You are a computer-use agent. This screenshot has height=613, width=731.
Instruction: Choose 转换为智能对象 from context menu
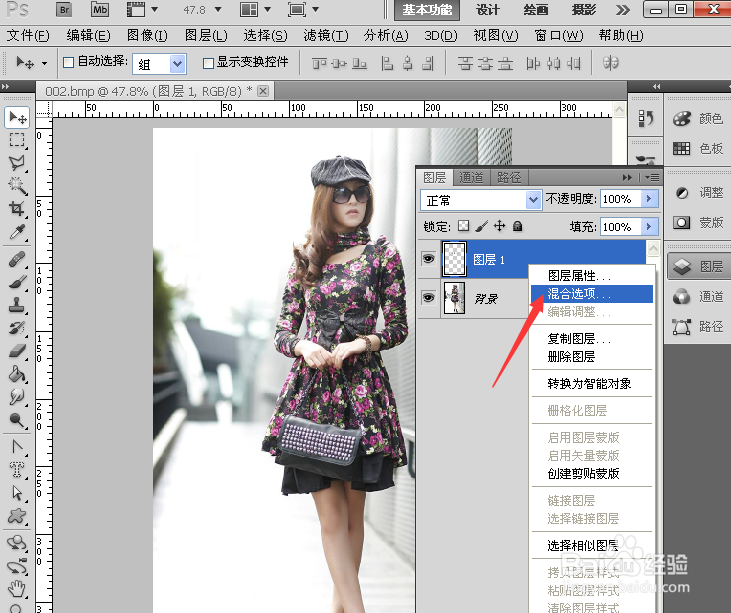592,384
